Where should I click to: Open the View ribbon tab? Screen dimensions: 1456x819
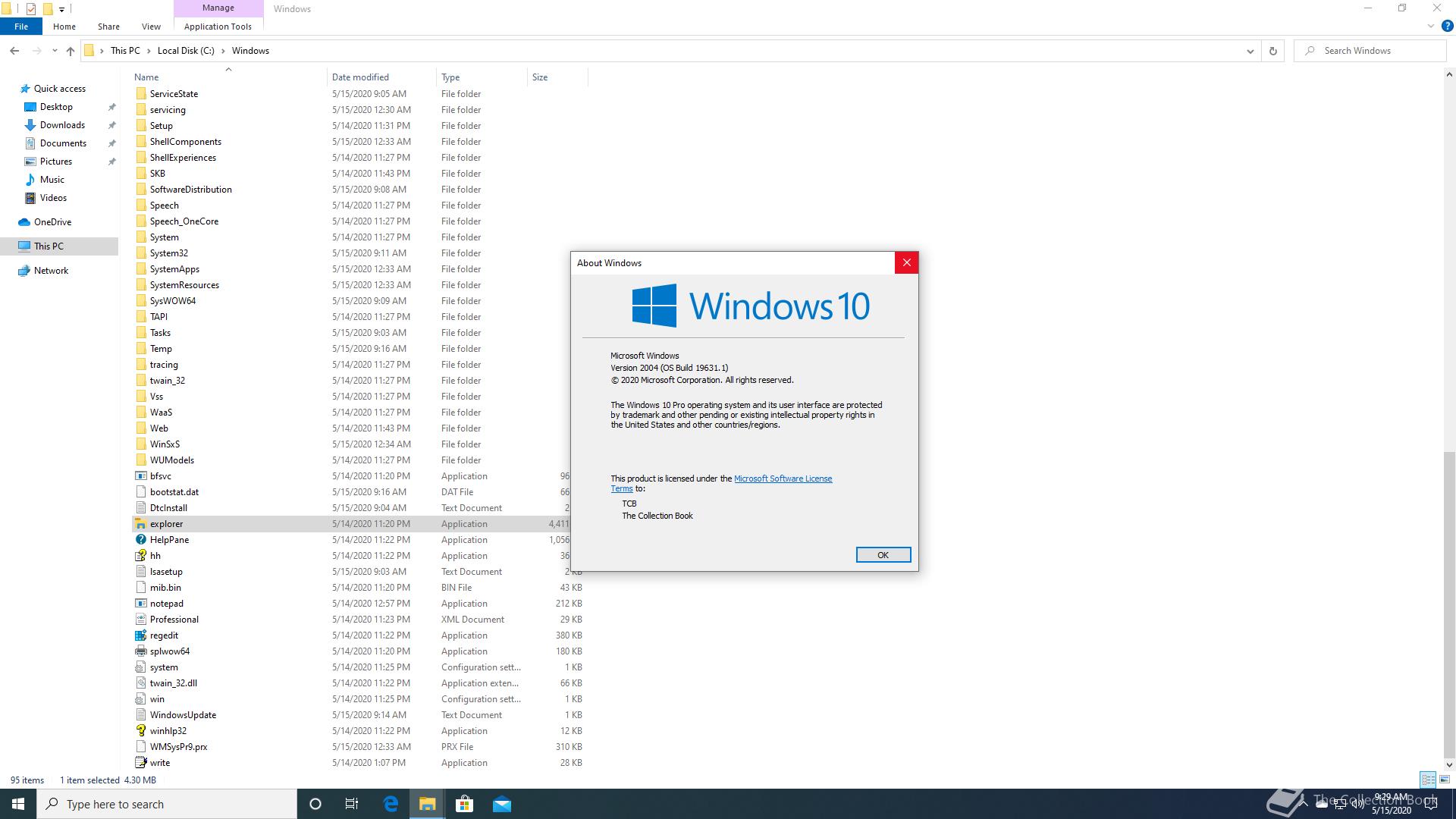151,27
